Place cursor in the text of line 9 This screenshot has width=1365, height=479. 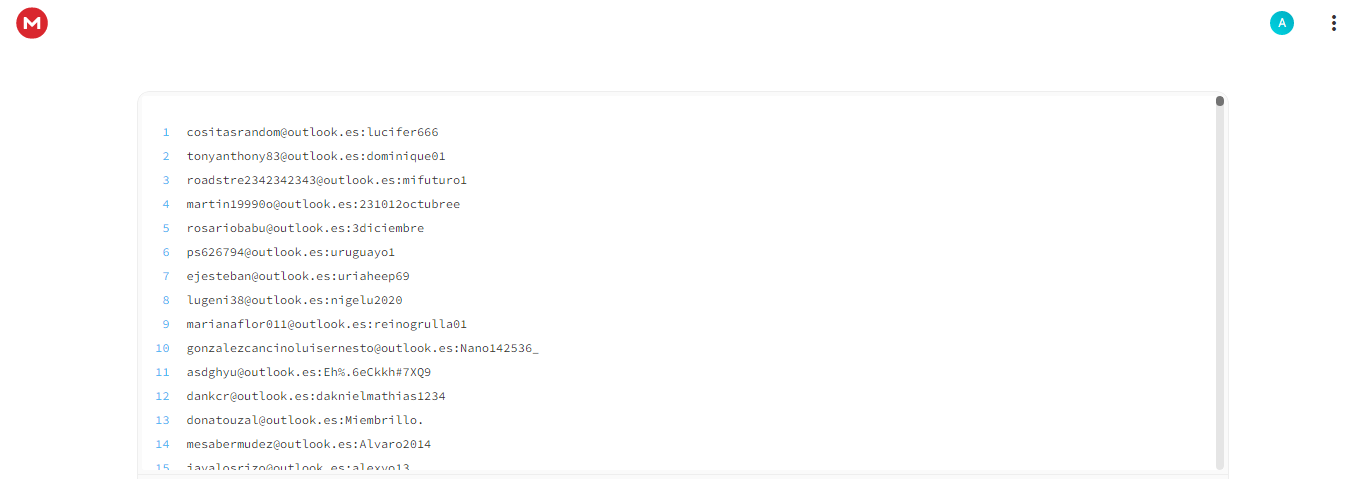tap(327, 324)
